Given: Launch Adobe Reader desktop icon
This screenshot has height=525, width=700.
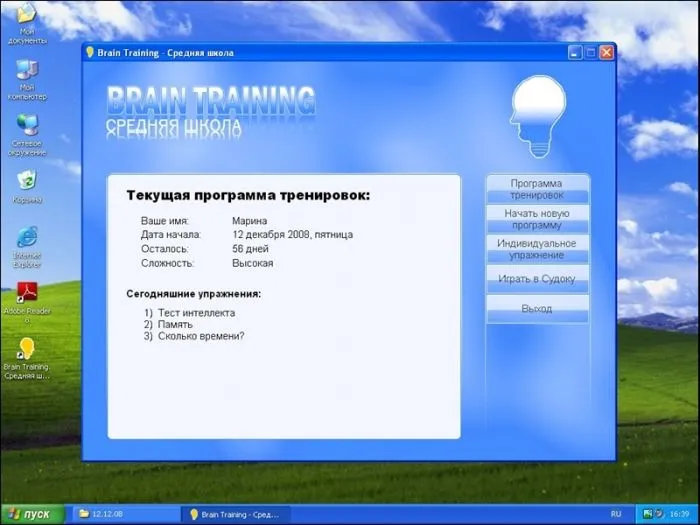Looking at the screenshot, I should (x=27, y=302).
